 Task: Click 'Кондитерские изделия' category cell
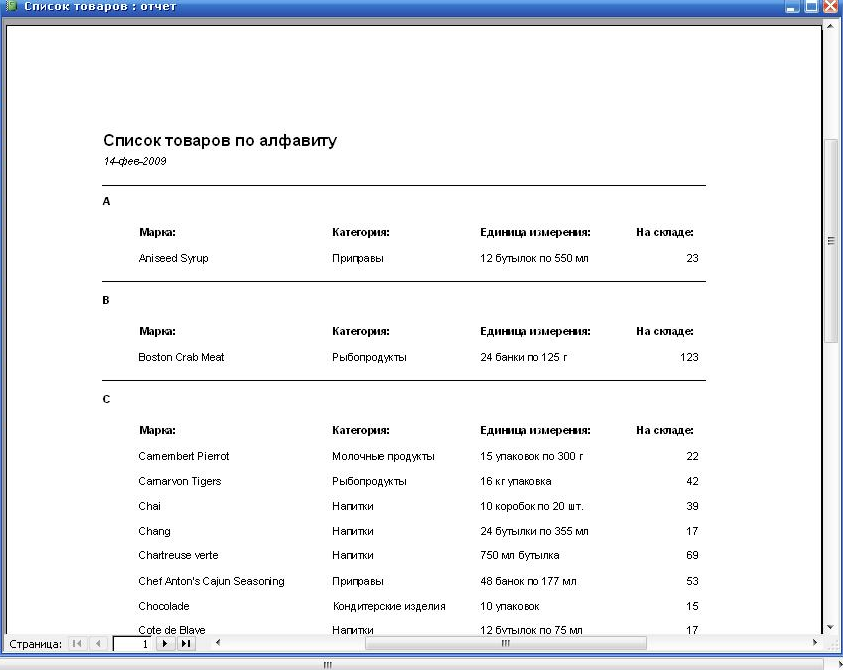[389, 606]
